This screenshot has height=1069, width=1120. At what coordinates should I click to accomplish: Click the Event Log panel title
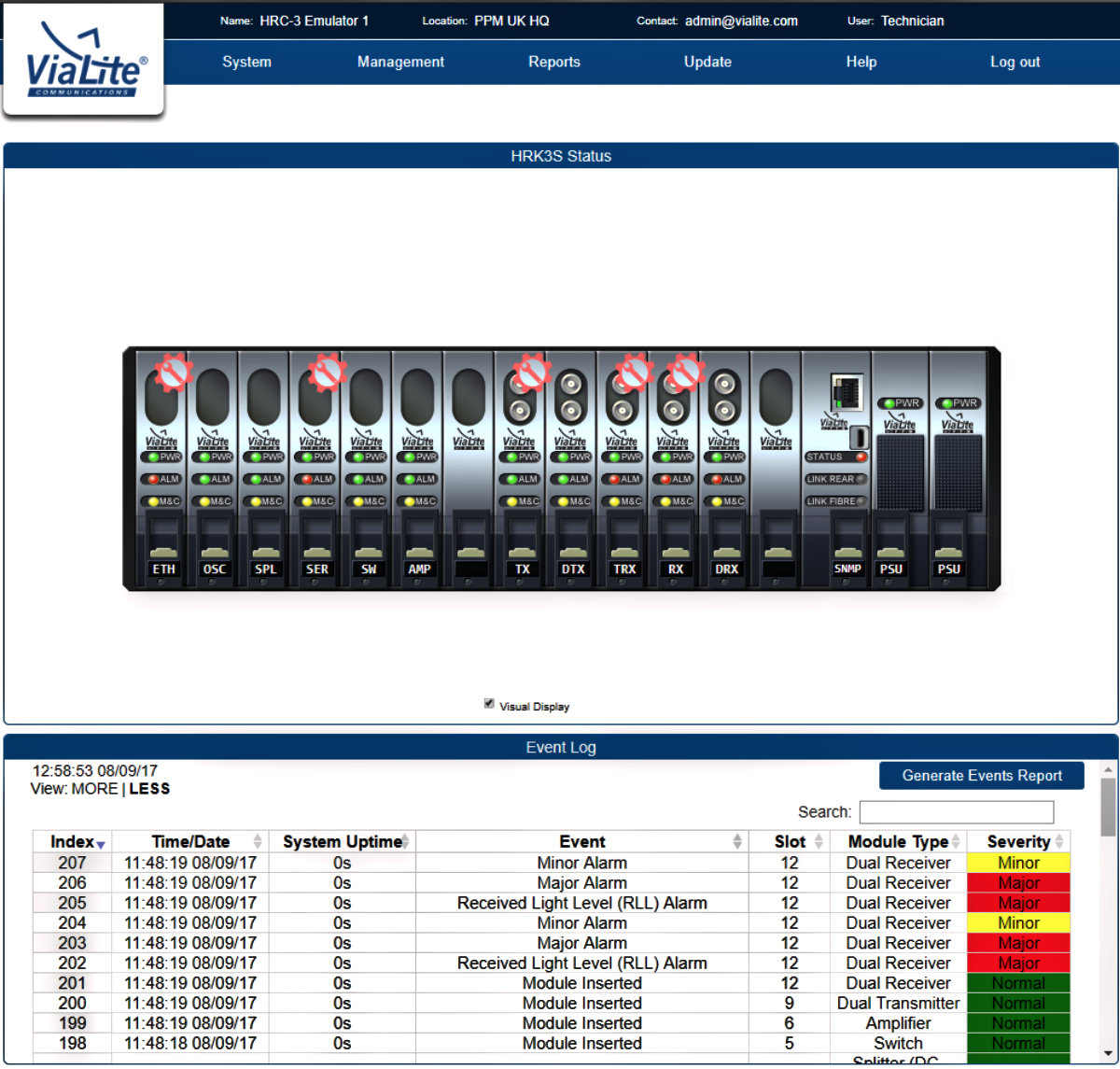561,748
